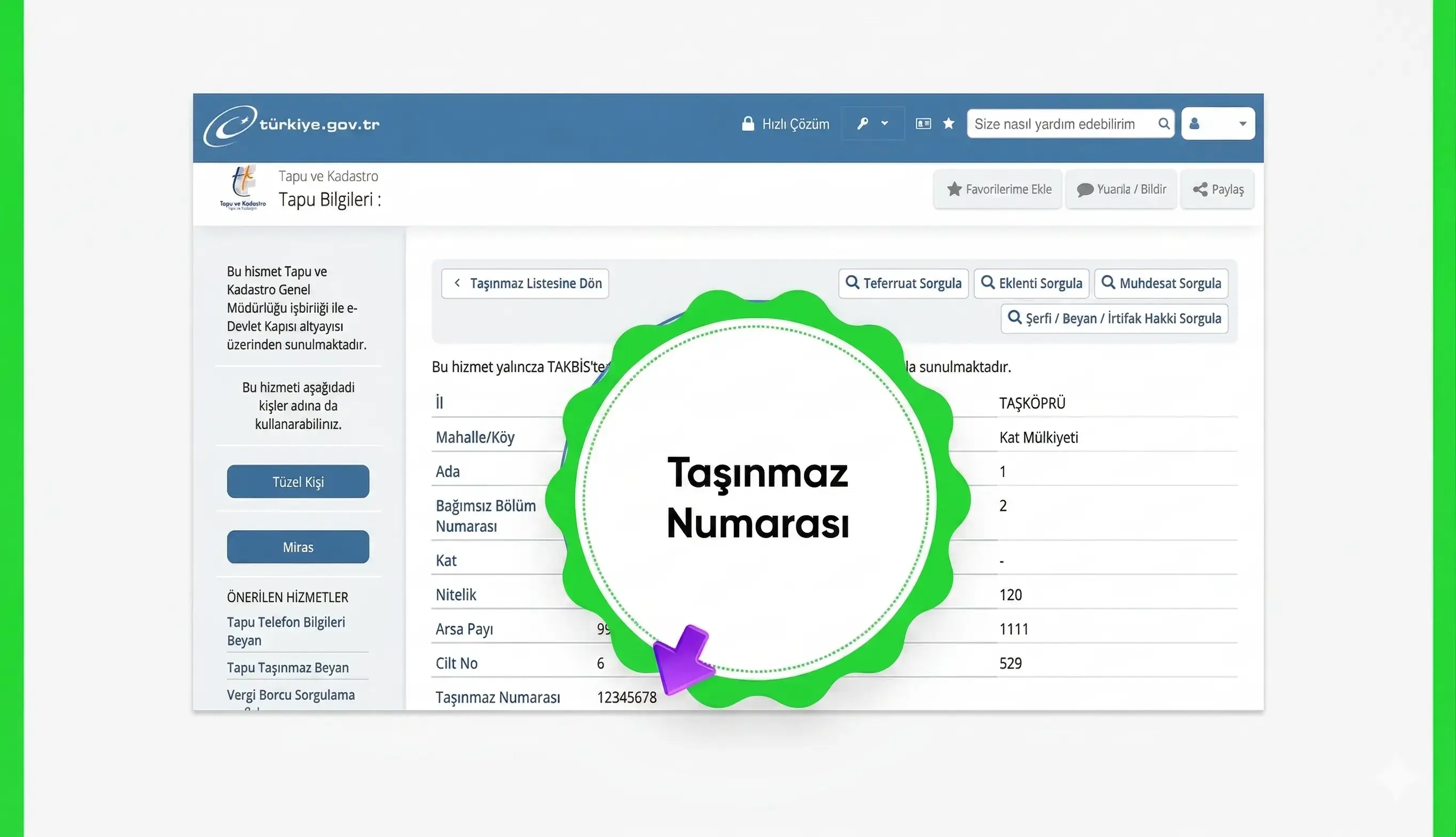Viewport: 1456px width, 837px height.
Task: Click the star favorites icon in header
Action: (949, 124)
